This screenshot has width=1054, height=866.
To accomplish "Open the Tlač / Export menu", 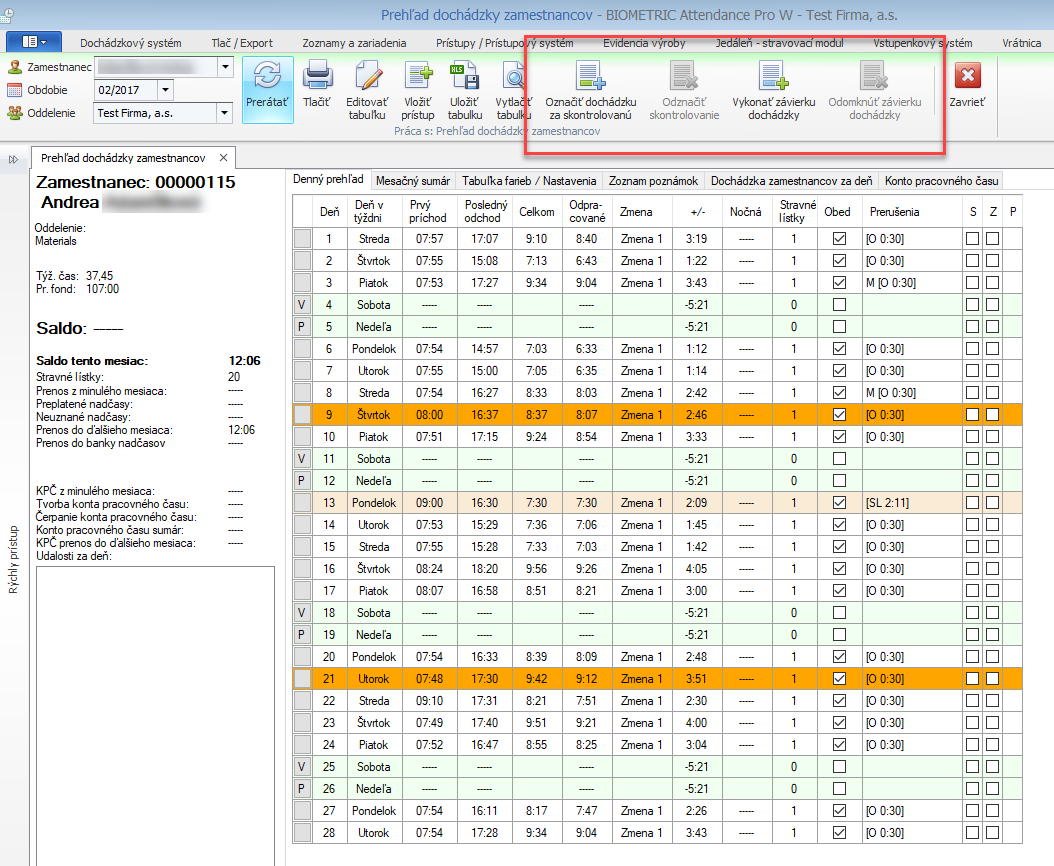I will 242,43.
